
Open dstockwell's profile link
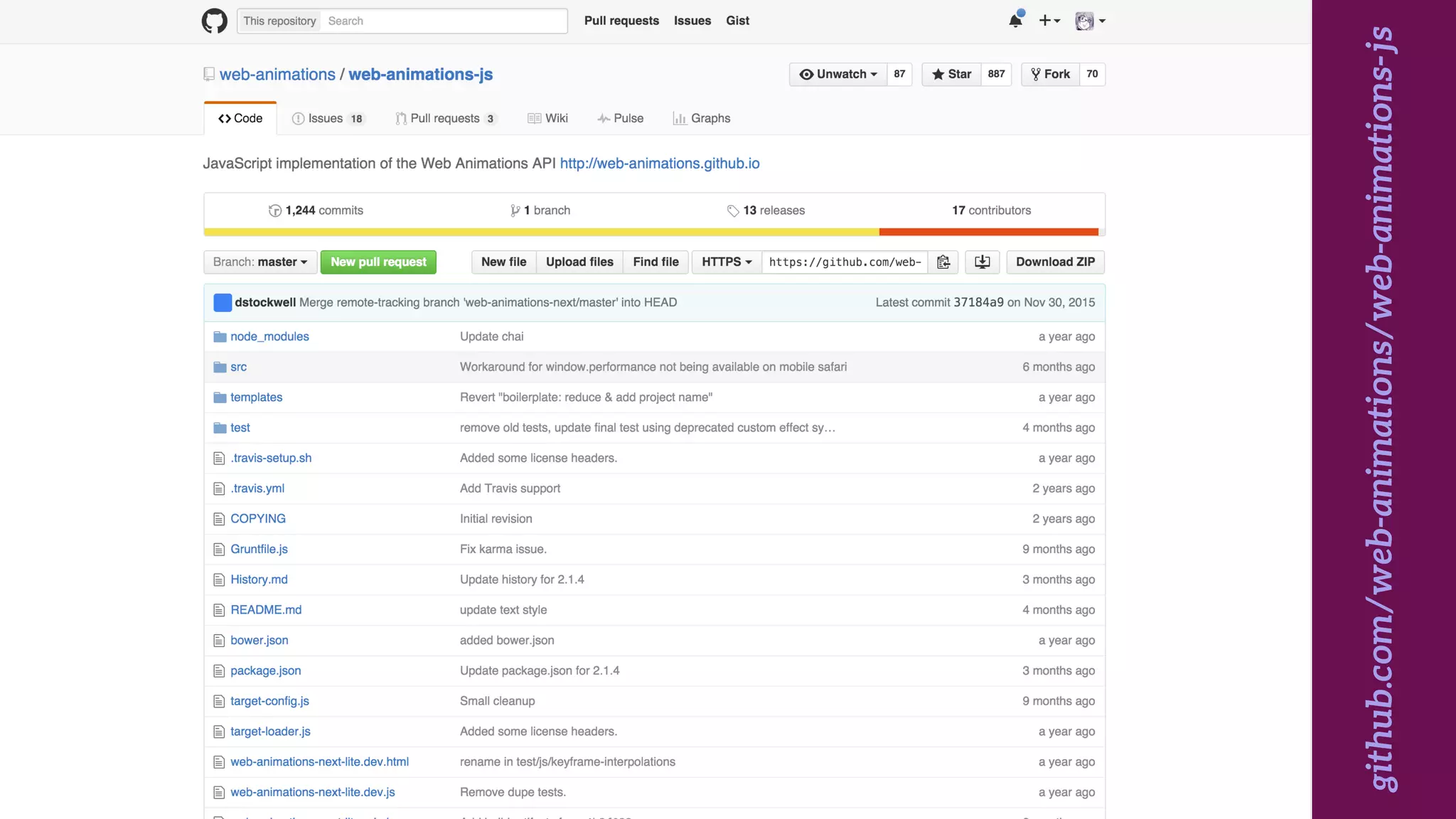pyautogui.click(x=265, y=303)
